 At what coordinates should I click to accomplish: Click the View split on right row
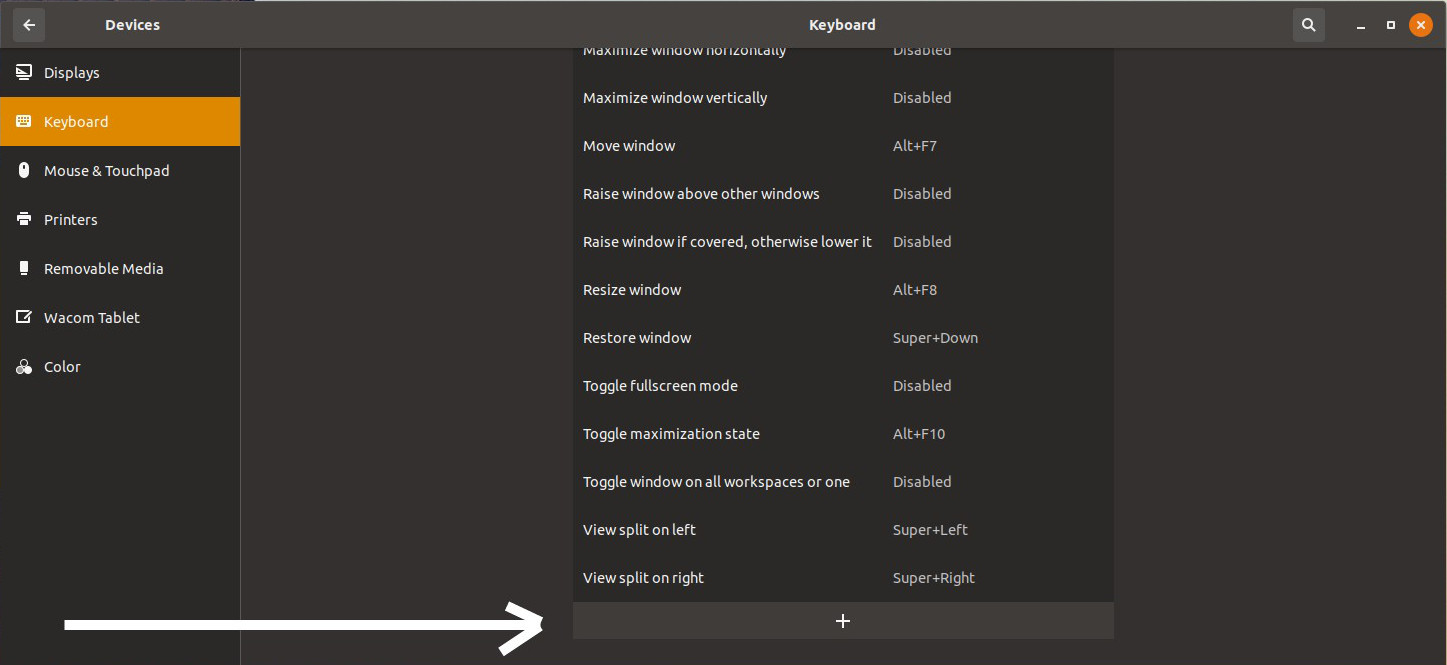pos(842,578)
